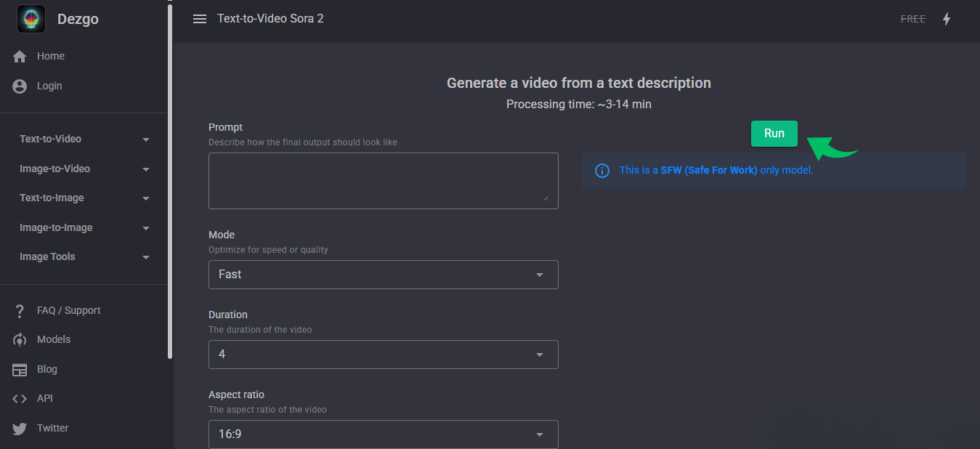Click the API code brackets icon
The height and width of the screenshot is (449, 980).
pos(20,399)
